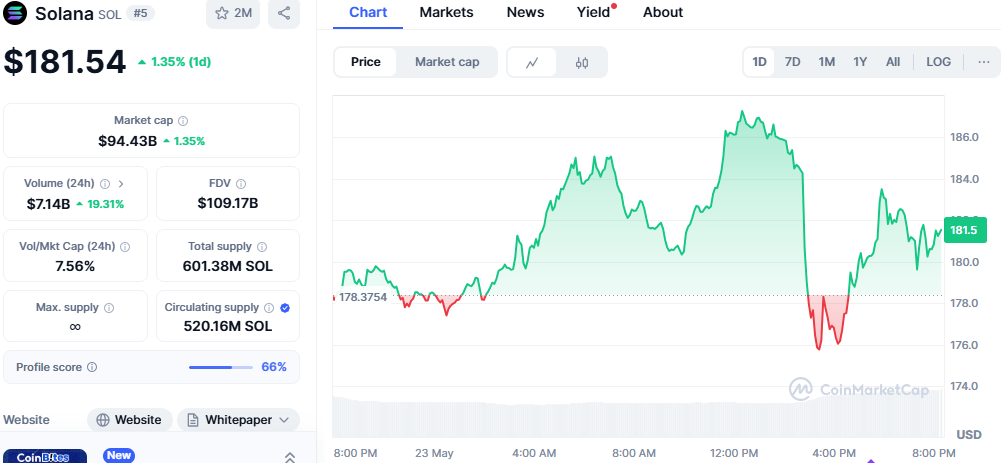Click the $181.54 price text
Screen dimensions: 1001x463
click(x=65, y=62)
